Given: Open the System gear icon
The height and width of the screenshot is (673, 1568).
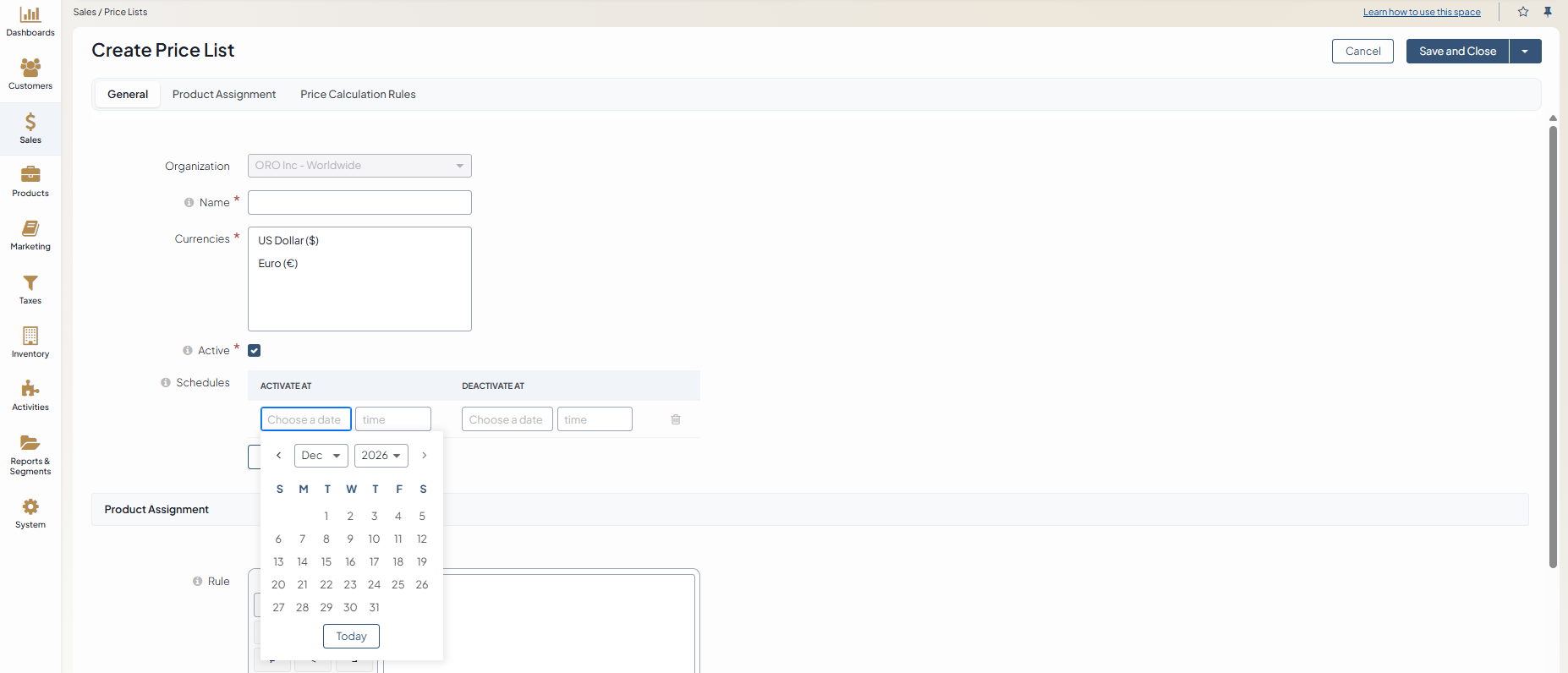Looking at the screenshot, I should pyautogui.click(x=30, y=506).
